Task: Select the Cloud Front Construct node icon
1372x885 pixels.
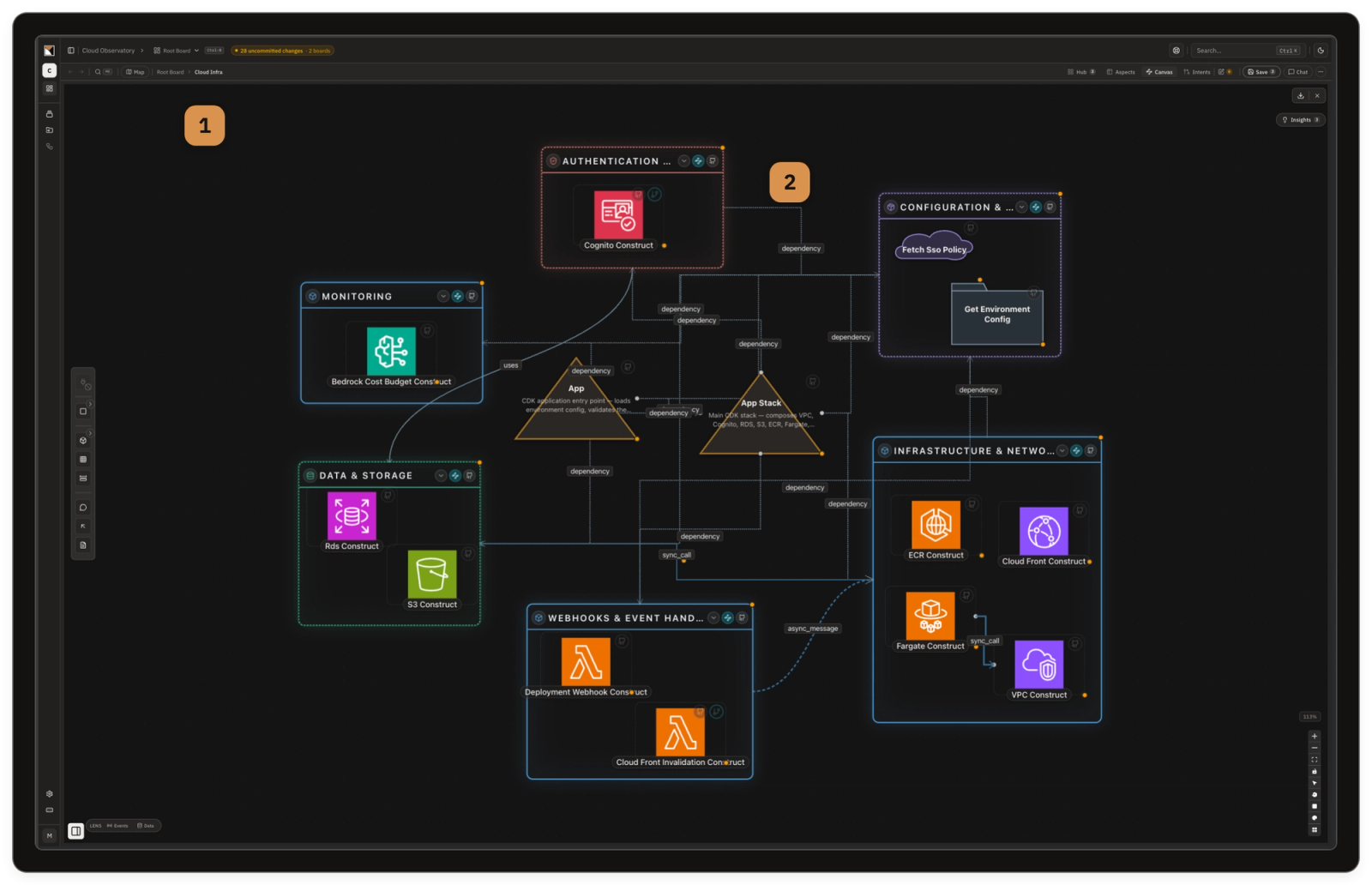Action: 1044,531
